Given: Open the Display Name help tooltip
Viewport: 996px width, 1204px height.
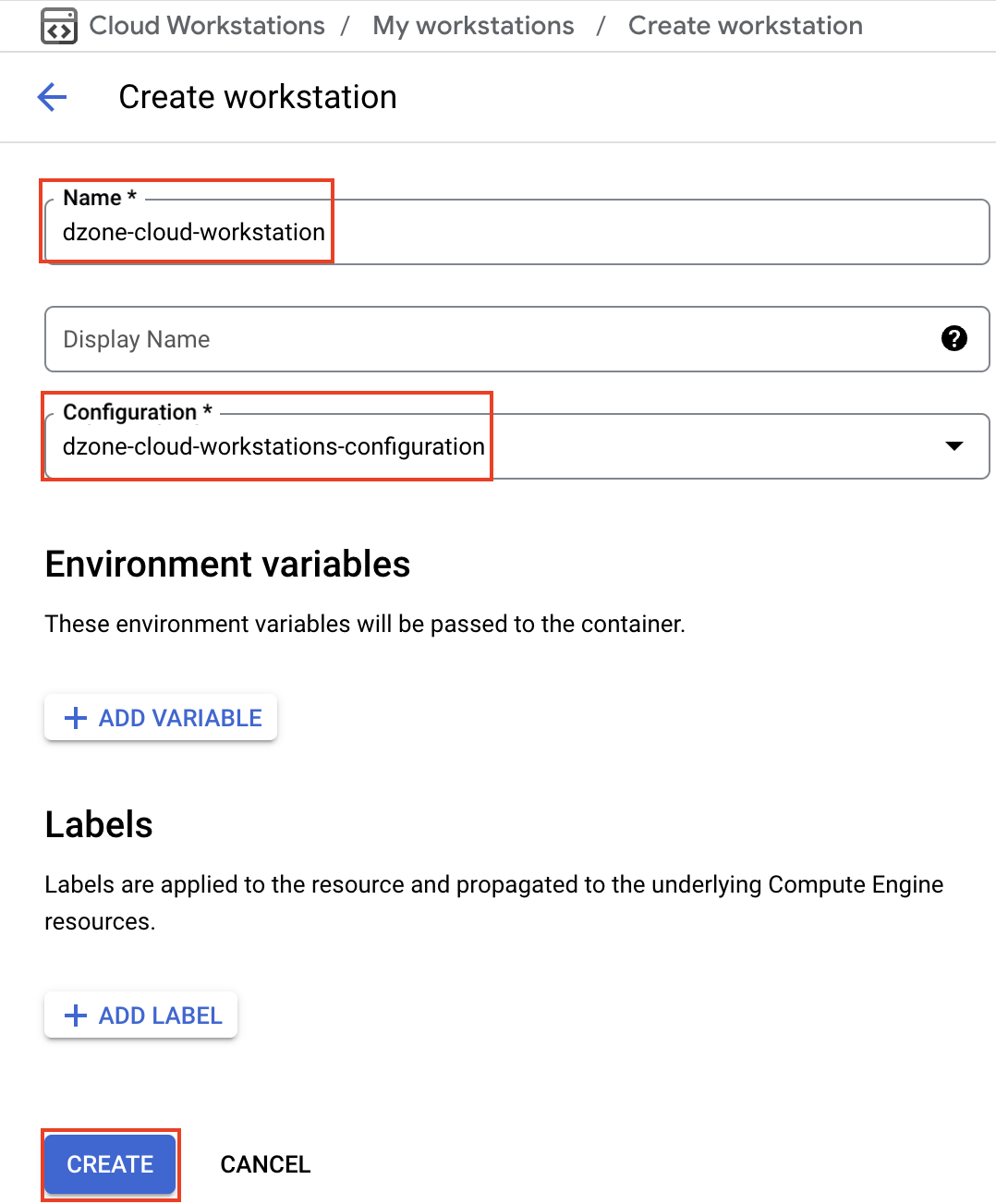Looking at the screenshot, I should [954, 339].
